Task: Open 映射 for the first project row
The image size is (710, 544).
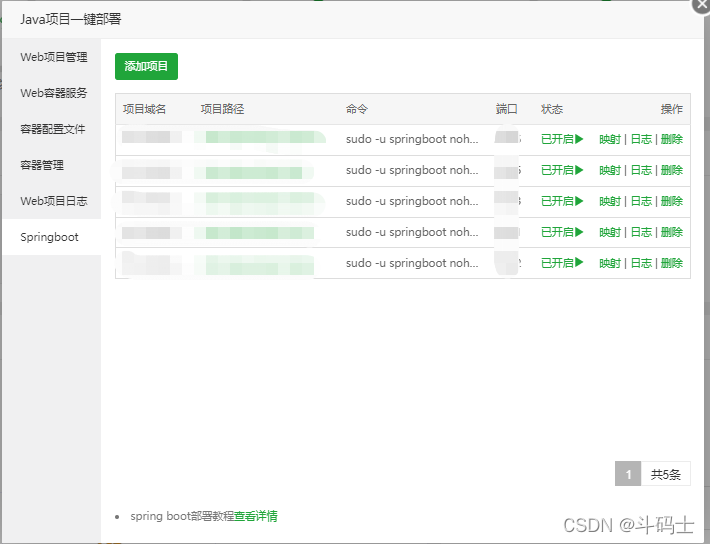Action: click(610, 139)
